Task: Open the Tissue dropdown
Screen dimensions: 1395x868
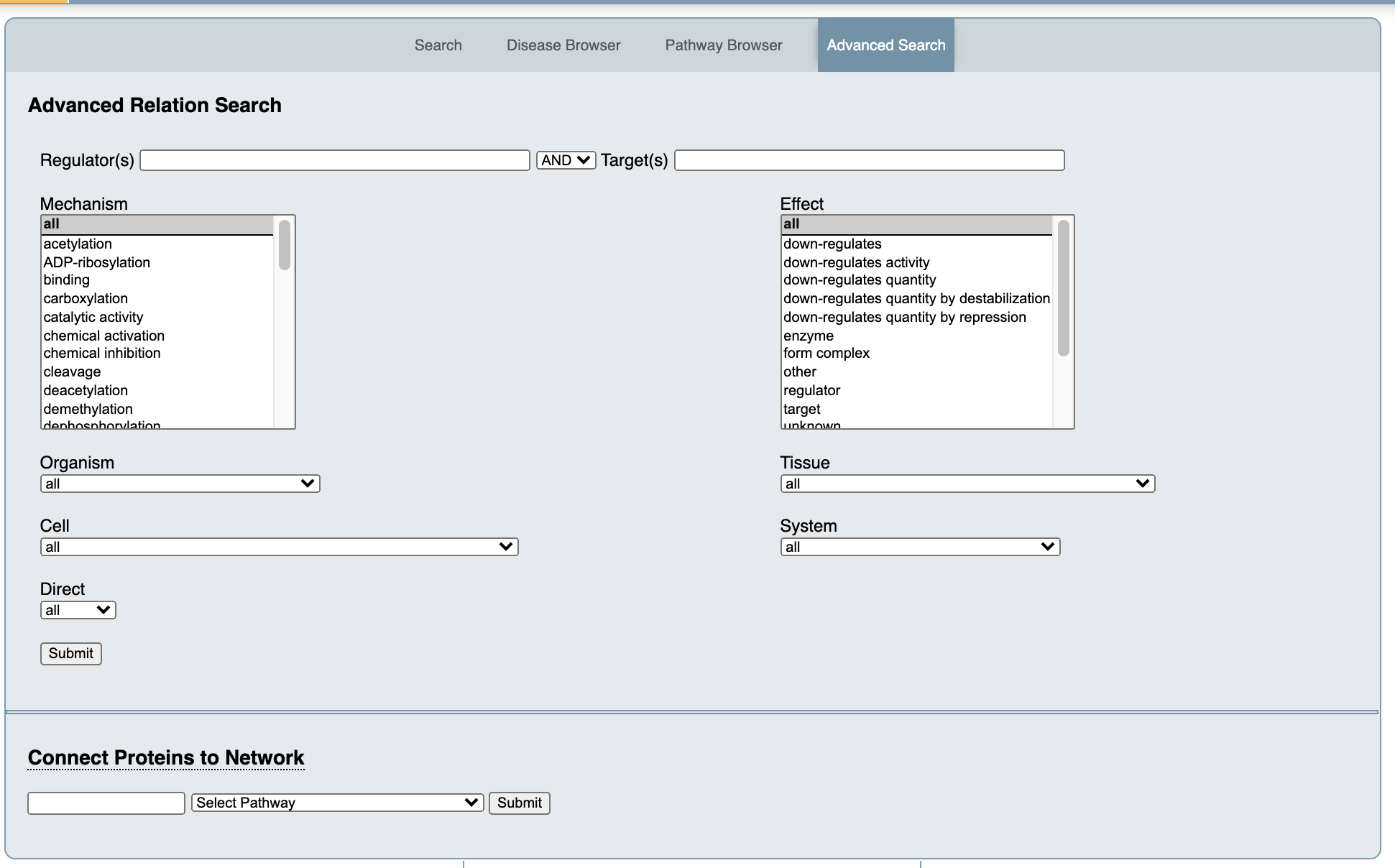Action: [x=967, y=484]
